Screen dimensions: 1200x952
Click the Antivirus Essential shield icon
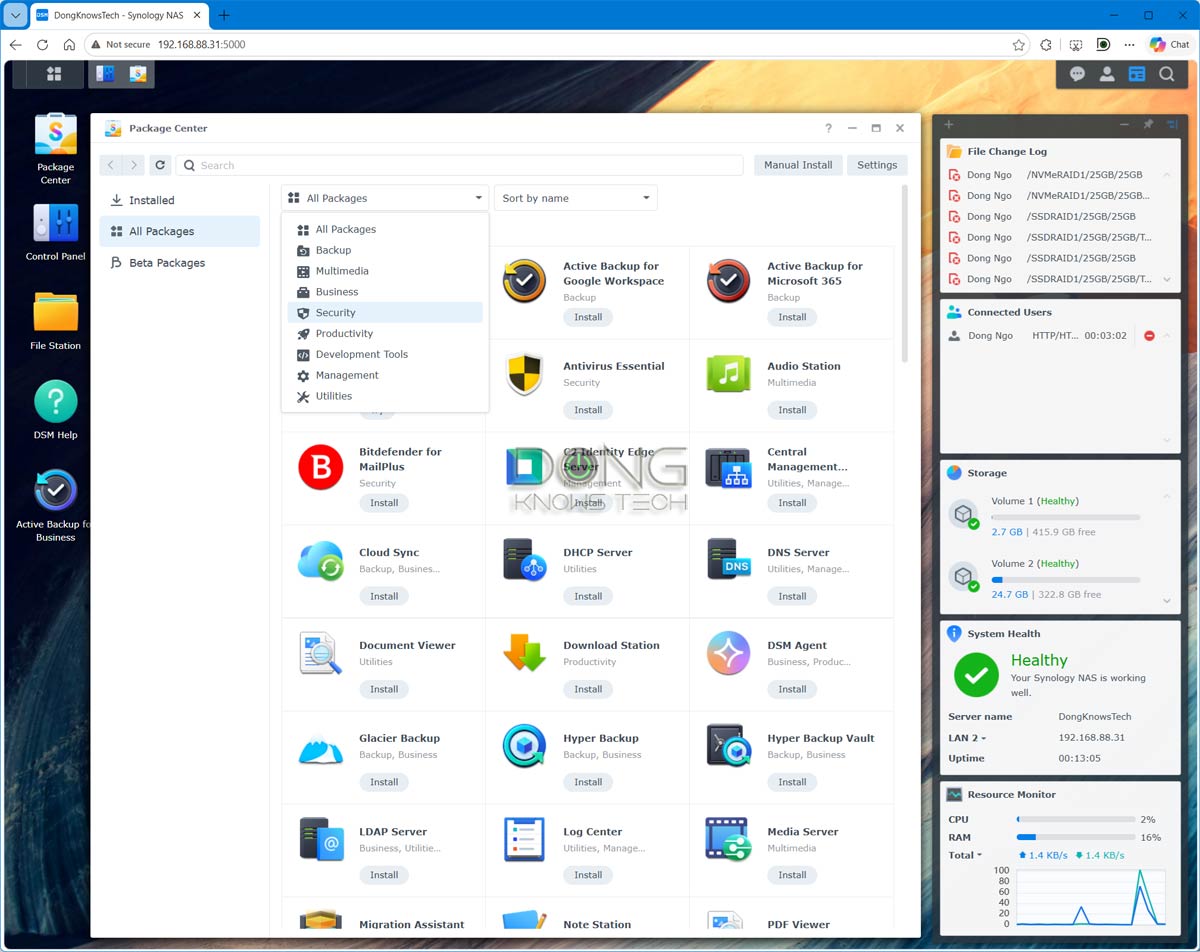[x=524, y=374]
